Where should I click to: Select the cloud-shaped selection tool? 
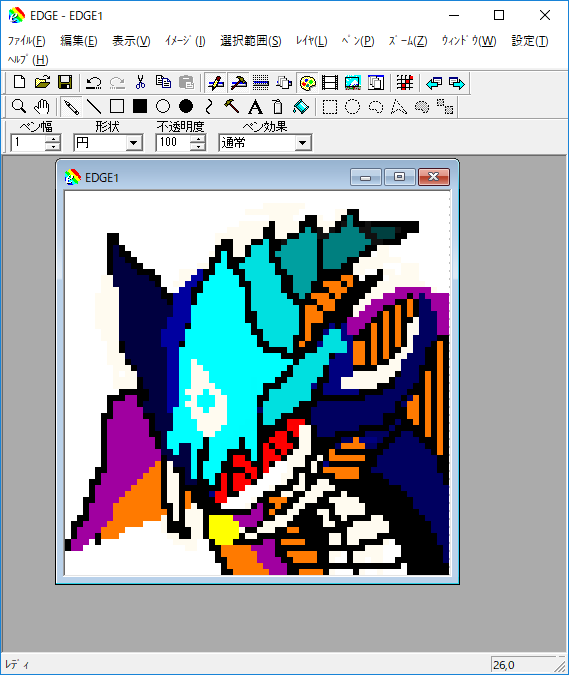pyautogui.click(x=422, y=106)
